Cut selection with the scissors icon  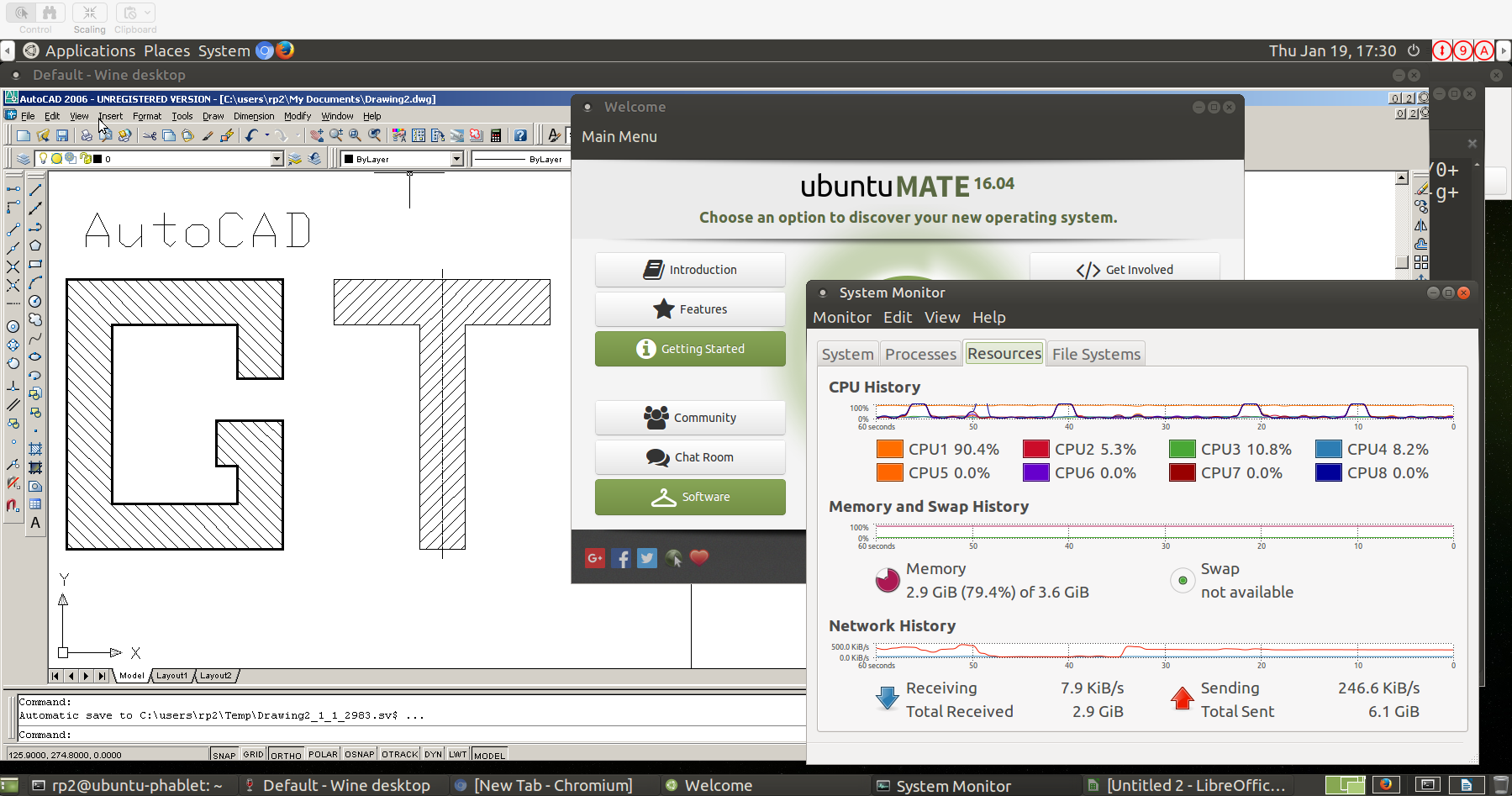(150, 135)
